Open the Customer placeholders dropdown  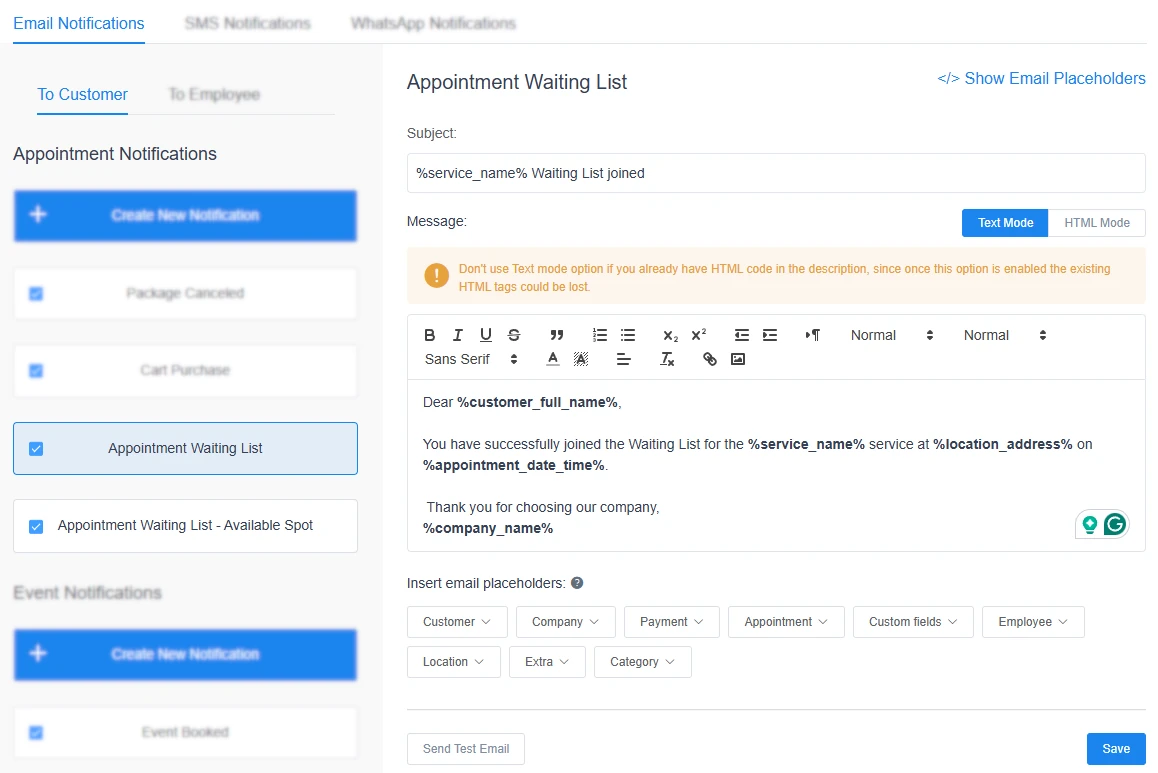tap(456, 621)
